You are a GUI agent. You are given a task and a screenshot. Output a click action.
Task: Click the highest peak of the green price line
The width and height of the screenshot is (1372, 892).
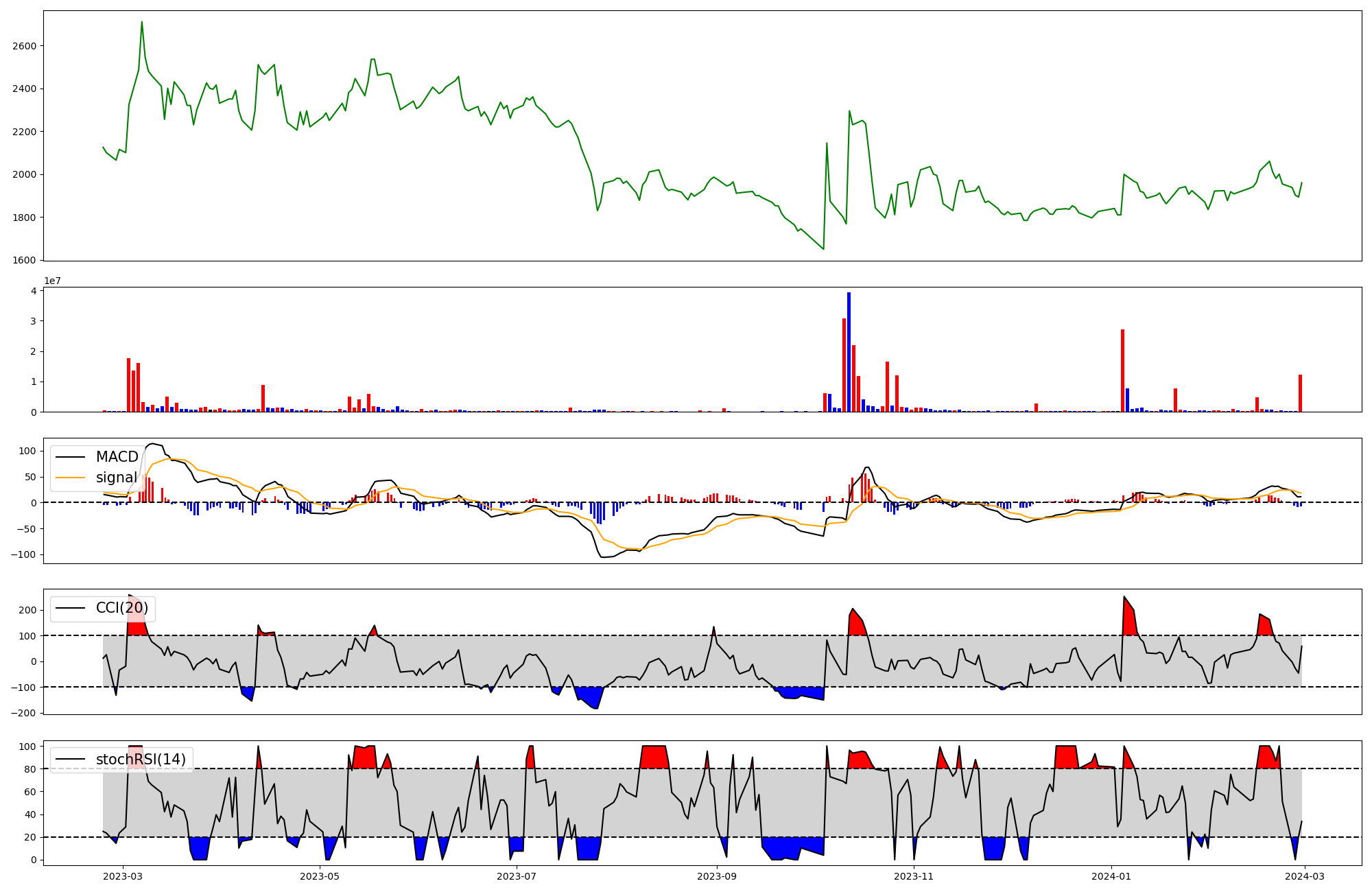142,23
